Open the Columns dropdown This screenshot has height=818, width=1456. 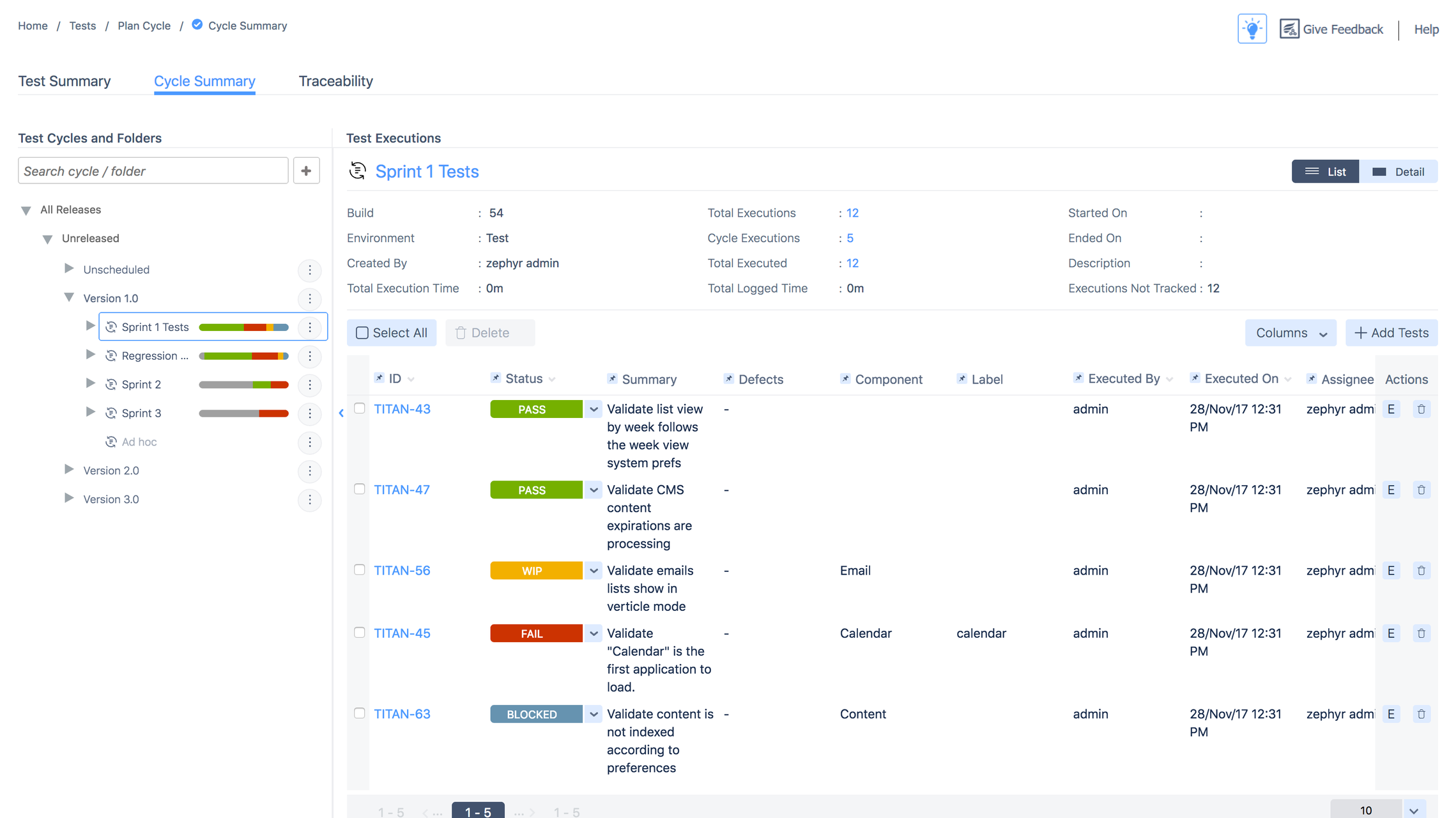point(1290,333)
